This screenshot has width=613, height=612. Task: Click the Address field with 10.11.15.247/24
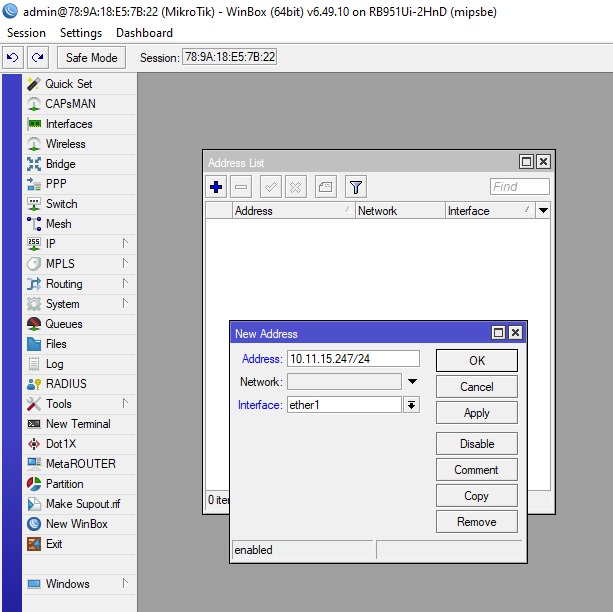[353, 359]
